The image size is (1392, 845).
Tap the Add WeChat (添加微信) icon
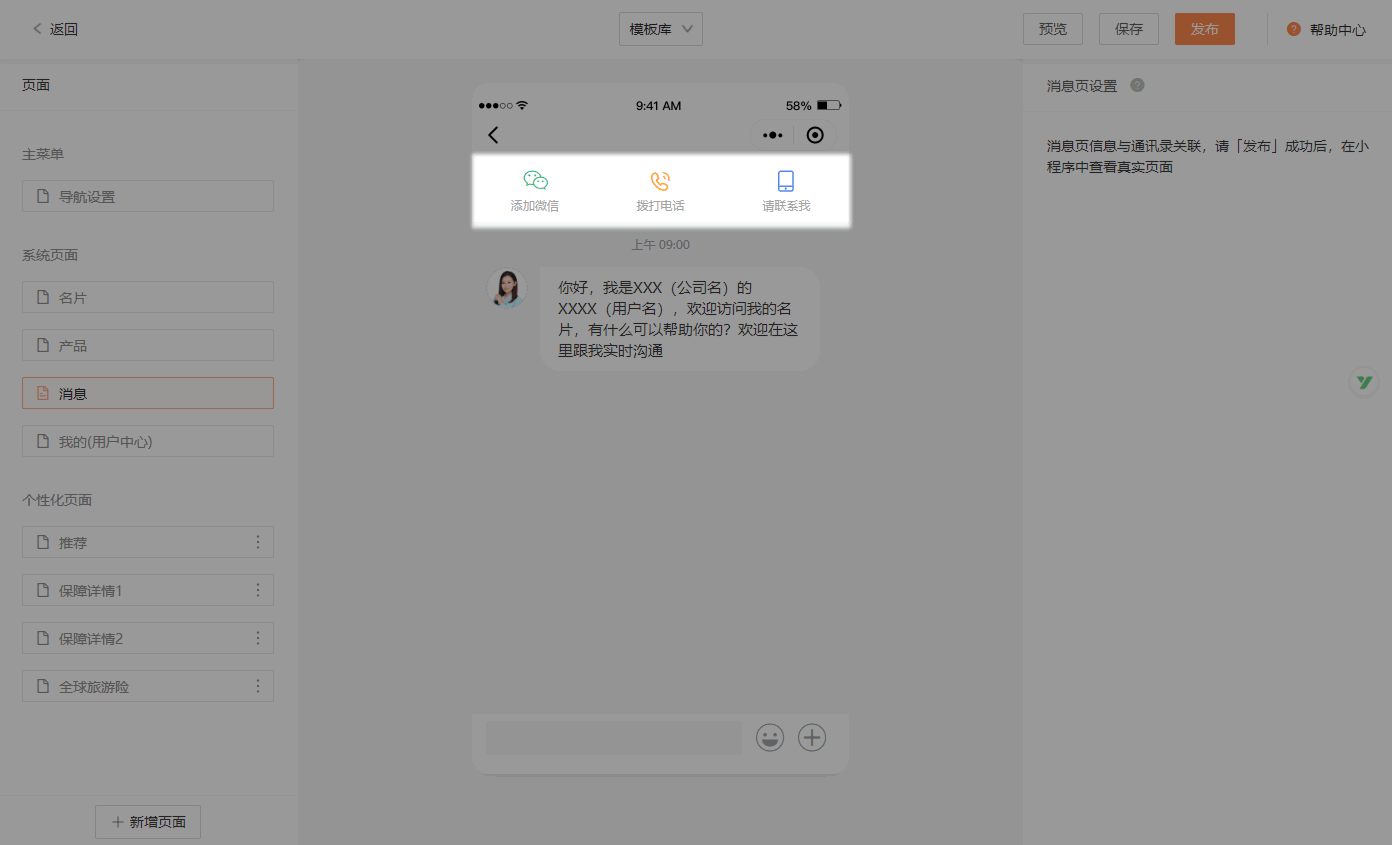pos(535,181)
